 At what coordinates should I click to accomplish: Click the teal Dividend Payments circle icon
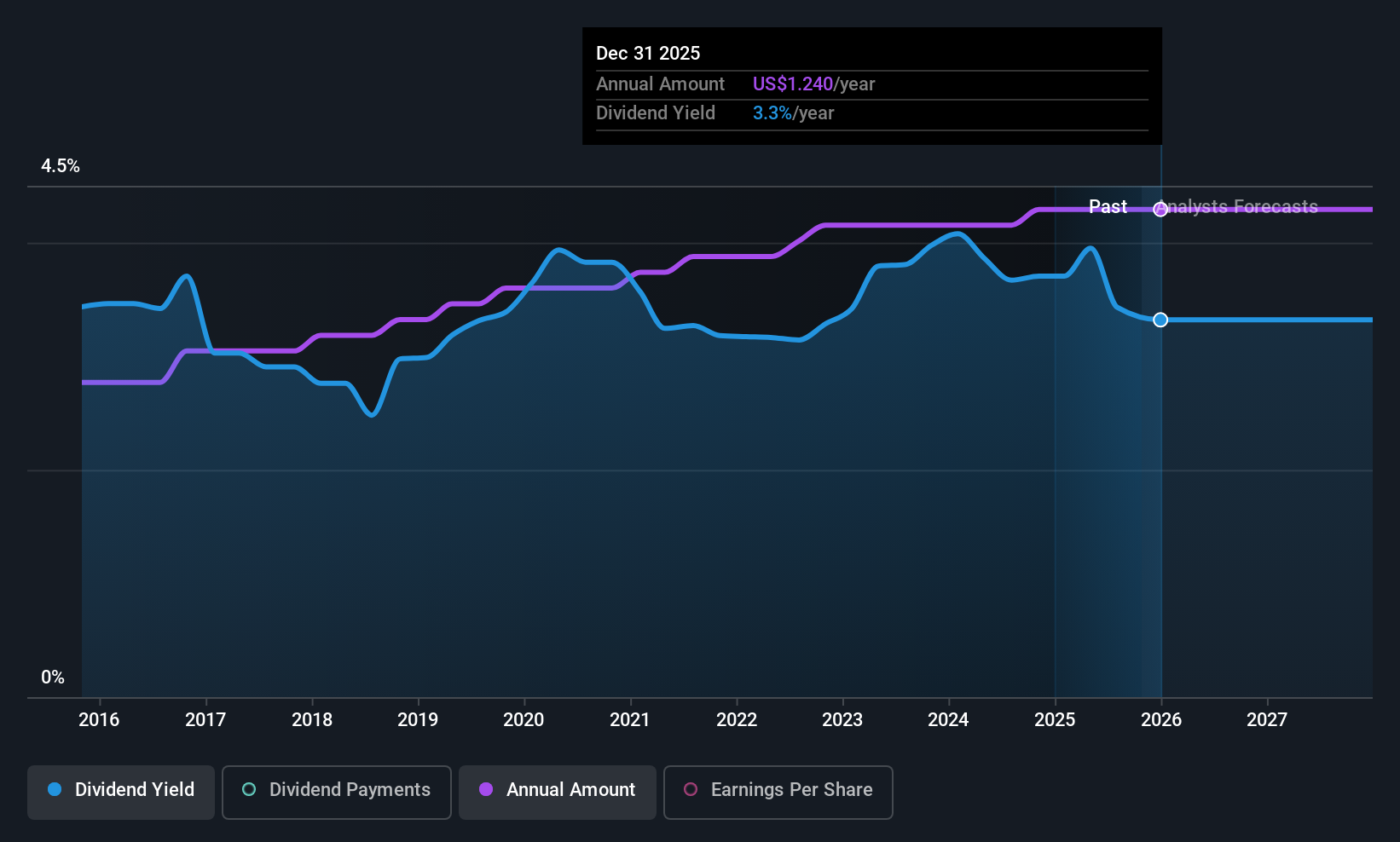[x=248, y=790]
